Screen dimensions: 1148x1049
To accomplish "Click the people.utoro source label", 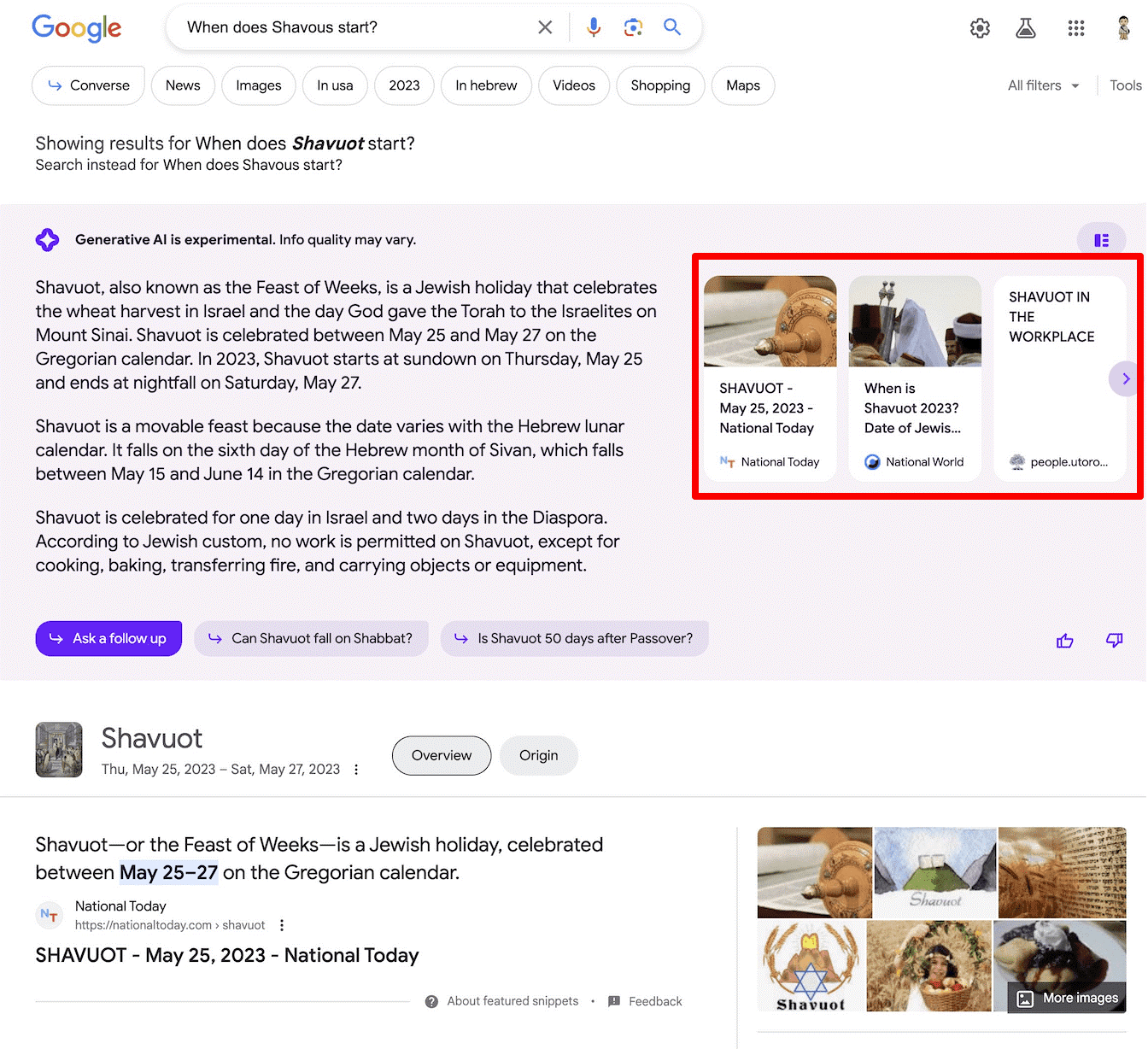I will [1069, 462].
